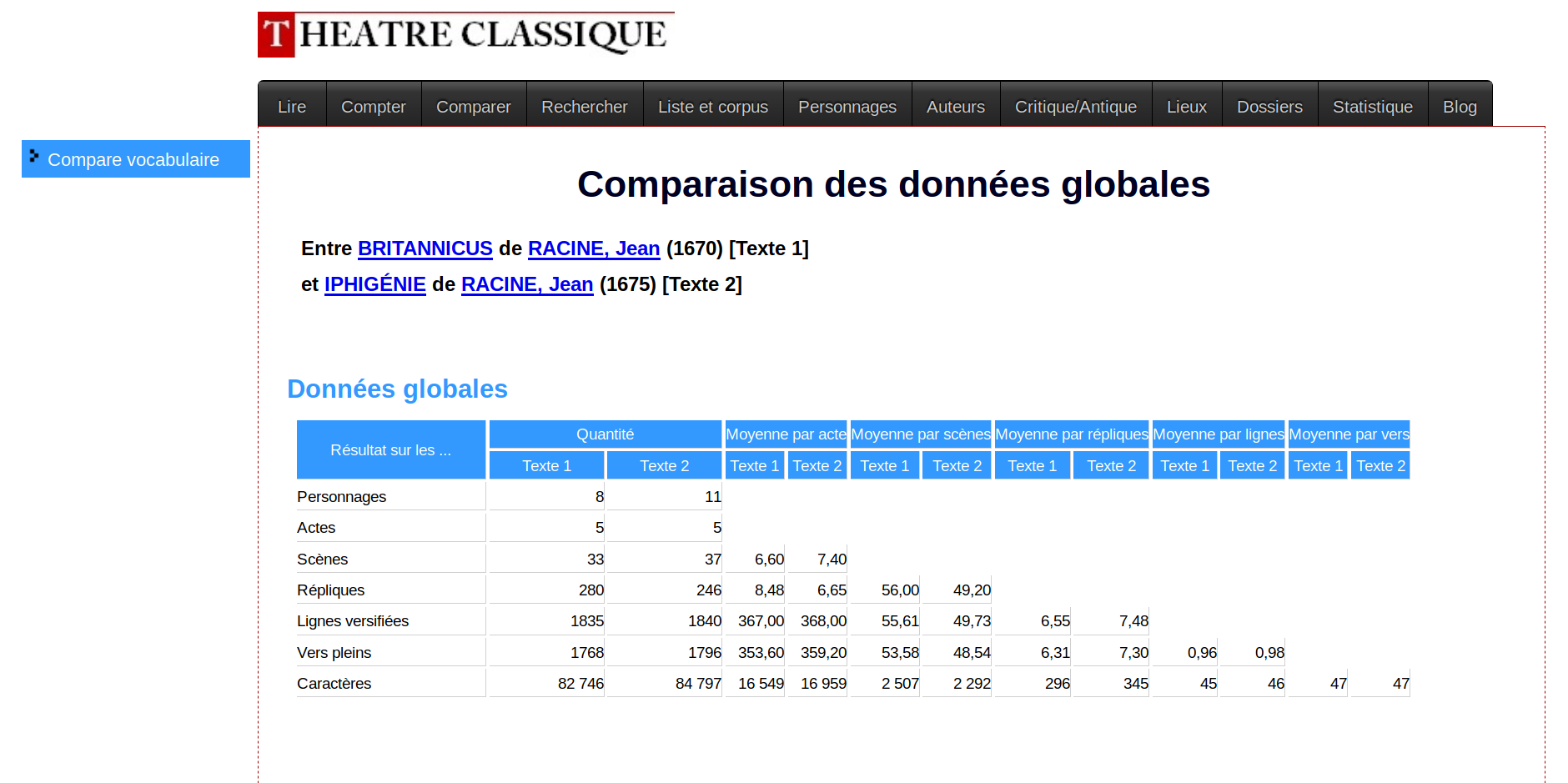
Task: Click the Personnages row label
Action: (x=341, y=497)
